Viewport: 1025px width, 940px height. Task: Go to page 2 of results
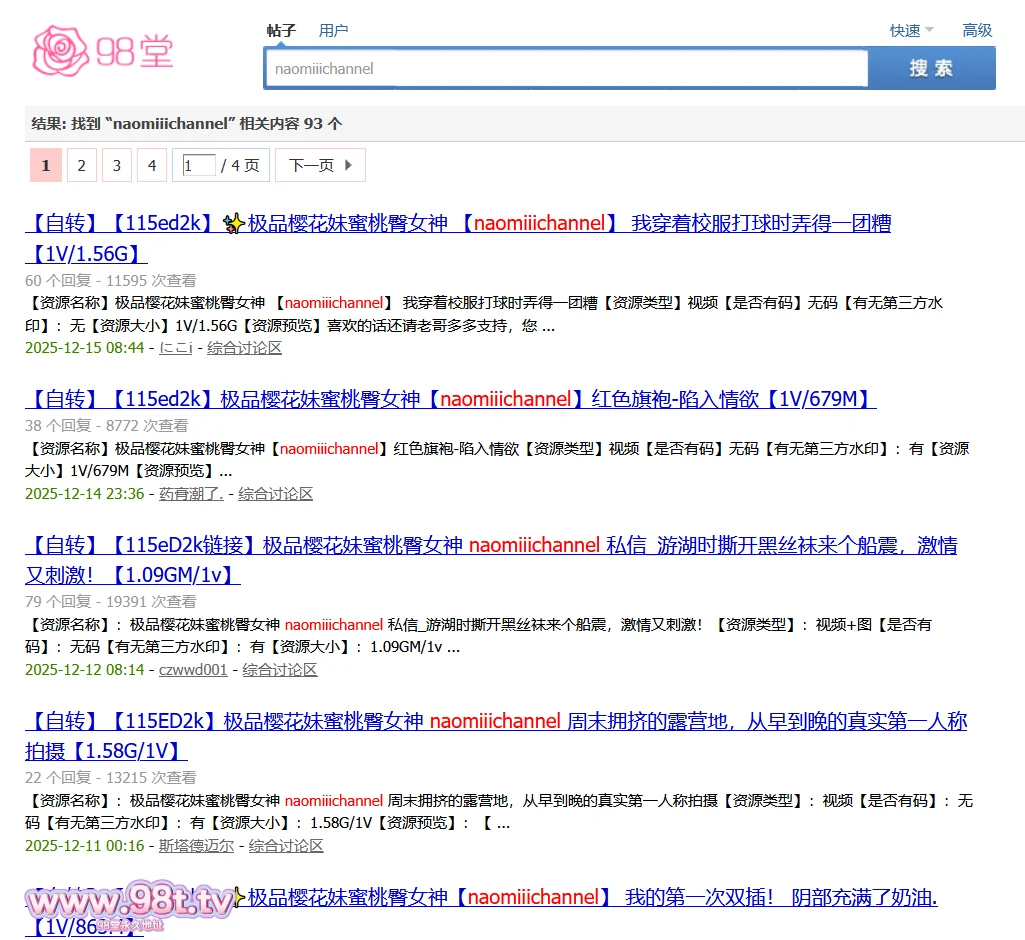coord(81,165)
